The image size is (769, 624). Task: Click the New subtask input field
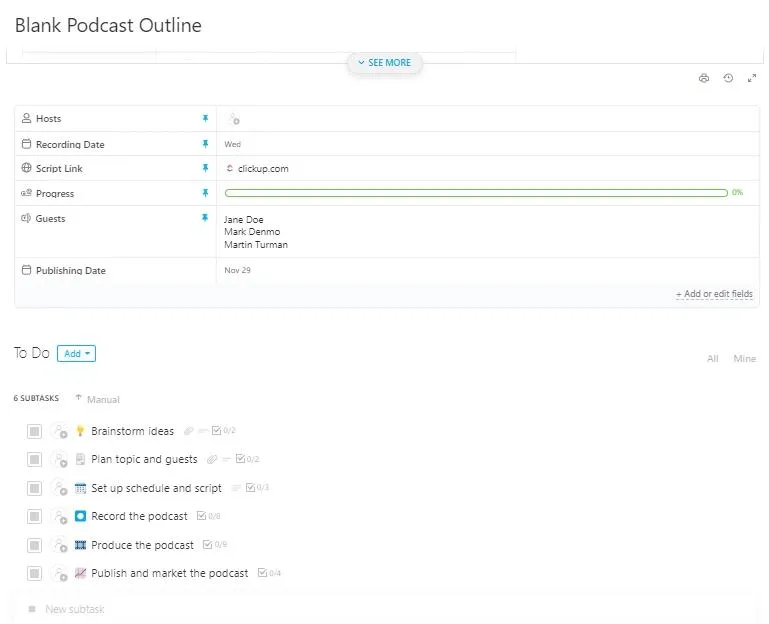point(75,609)
